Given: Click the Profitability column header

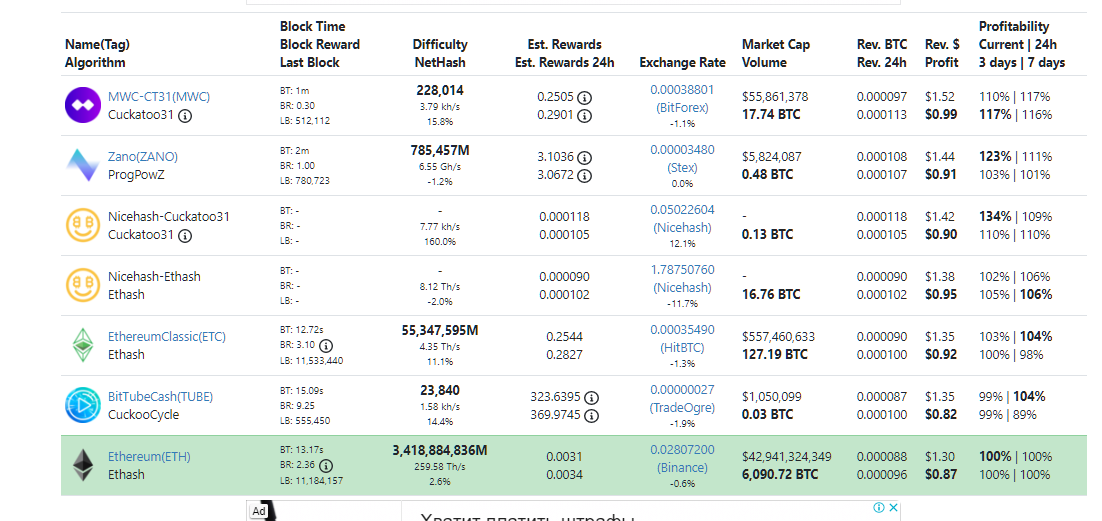Looking at the screenshot, I should pos(1022,44).
